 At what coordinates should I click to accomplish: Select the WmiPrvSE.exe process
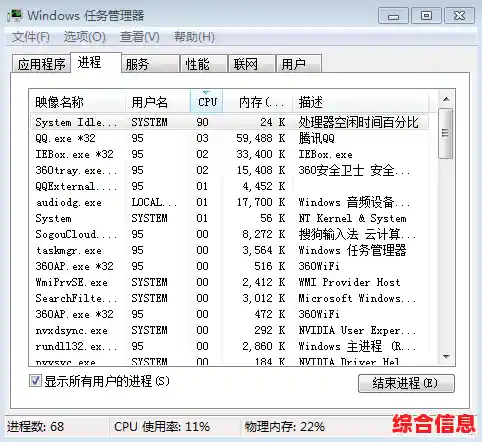click(229, 282)
